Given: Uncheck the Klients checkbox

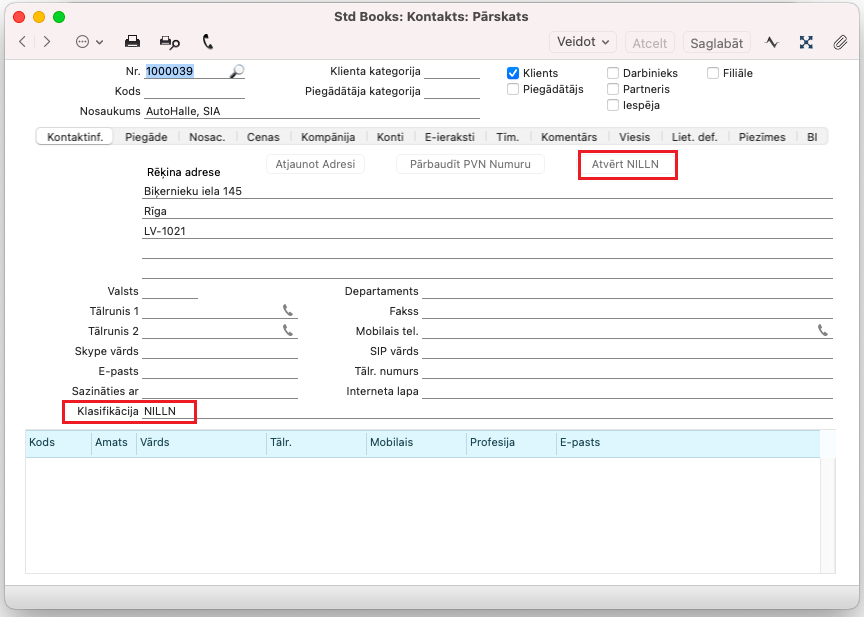Looking at the screenshot, I should pos(513,73).
